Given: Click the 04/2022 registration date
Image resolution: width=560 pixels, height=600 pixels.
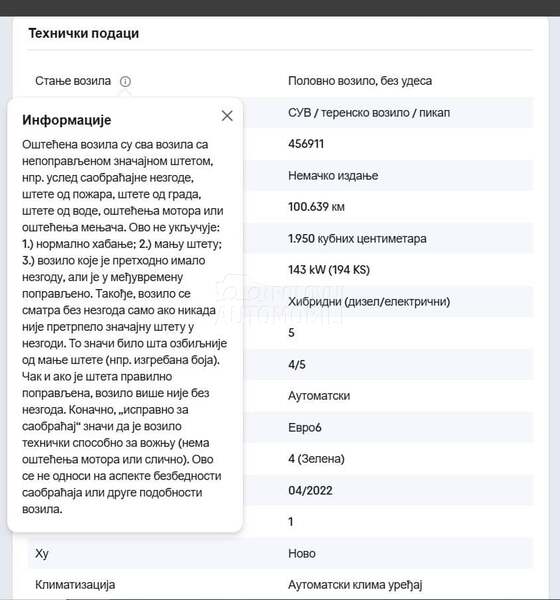Looking at the screenshot, I should (310, 491).
